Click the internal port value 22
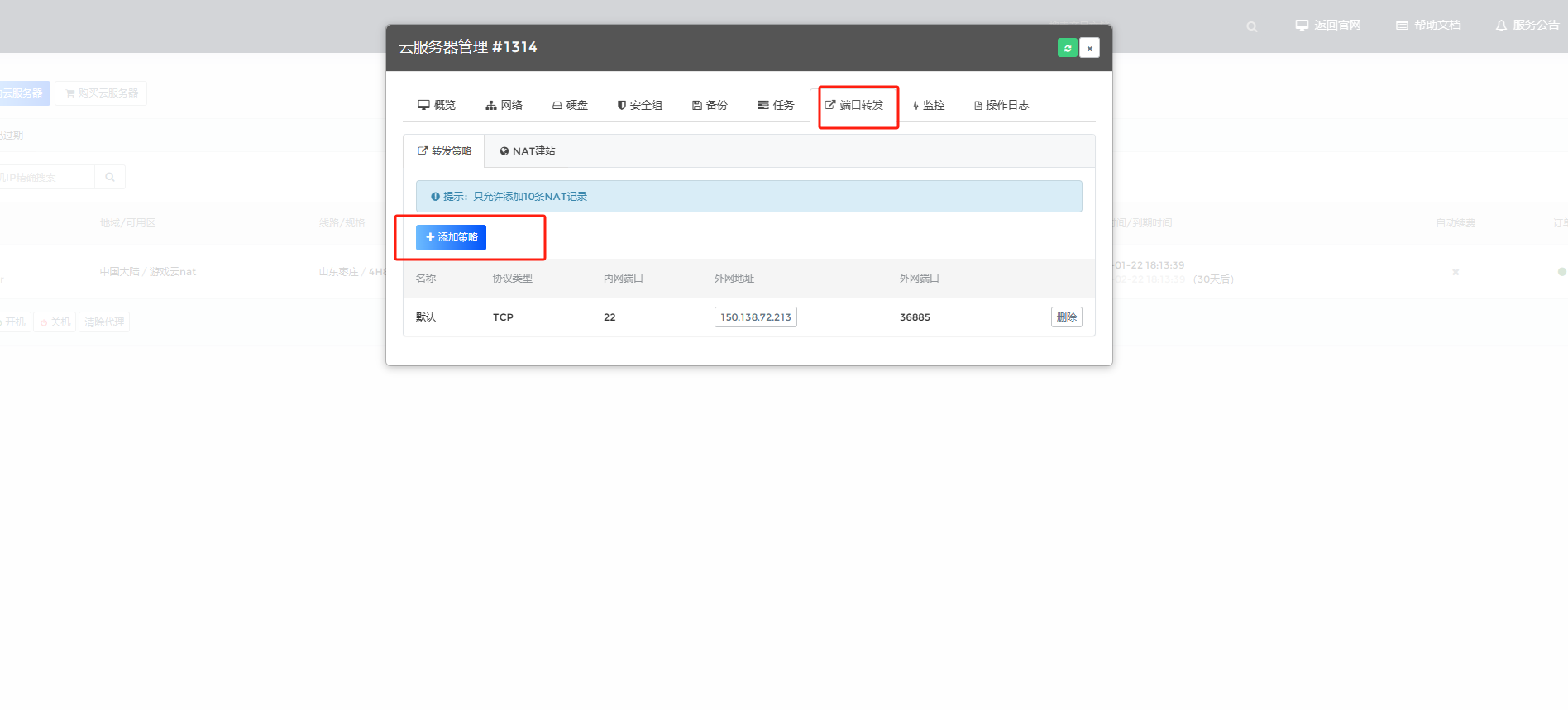Image resolution: width=1568 pixels, height=710 pixels. [x=610, y=317]
